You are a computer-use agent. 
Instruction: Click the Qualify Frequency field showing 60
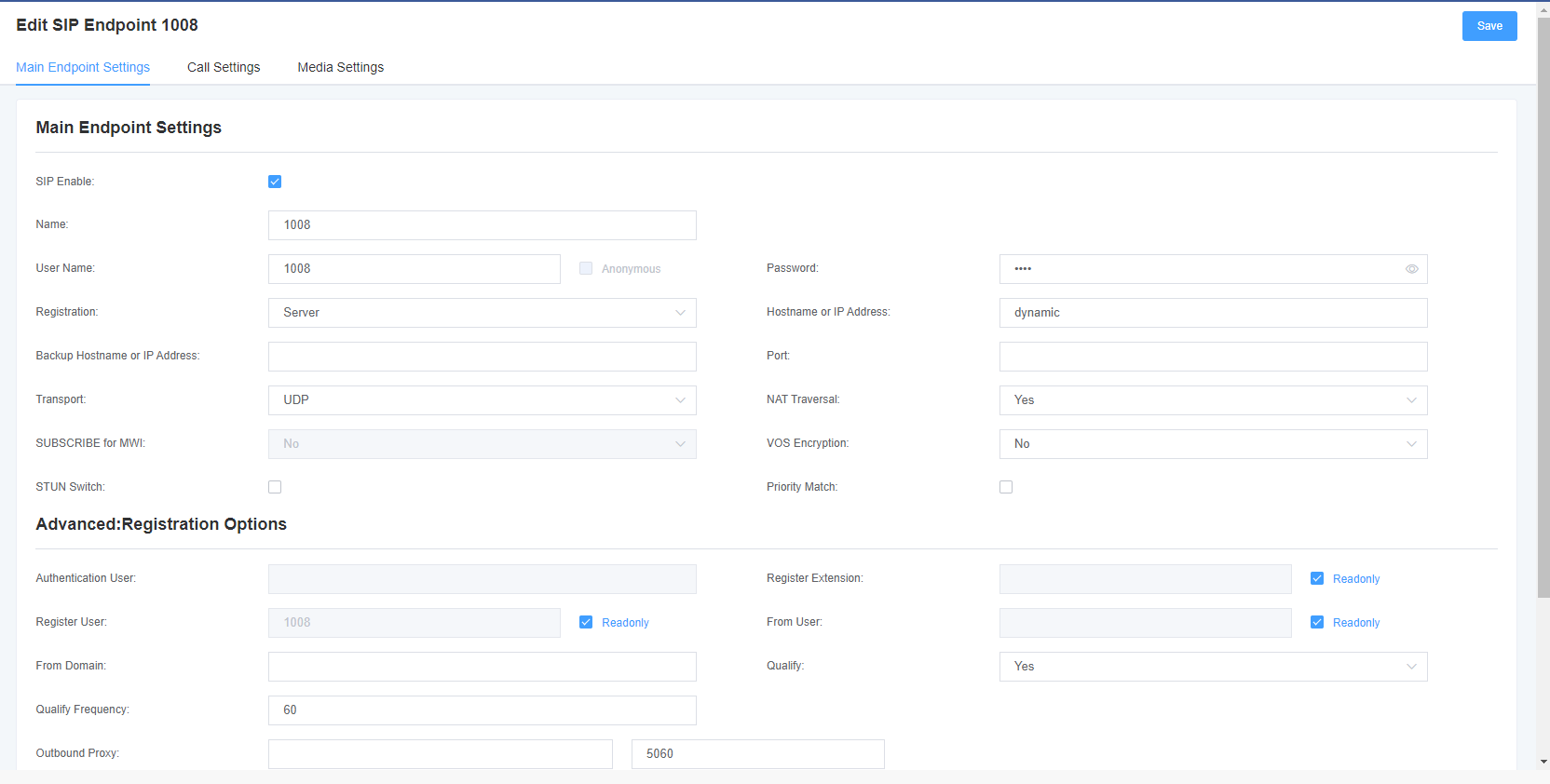[x=483, y=710]
